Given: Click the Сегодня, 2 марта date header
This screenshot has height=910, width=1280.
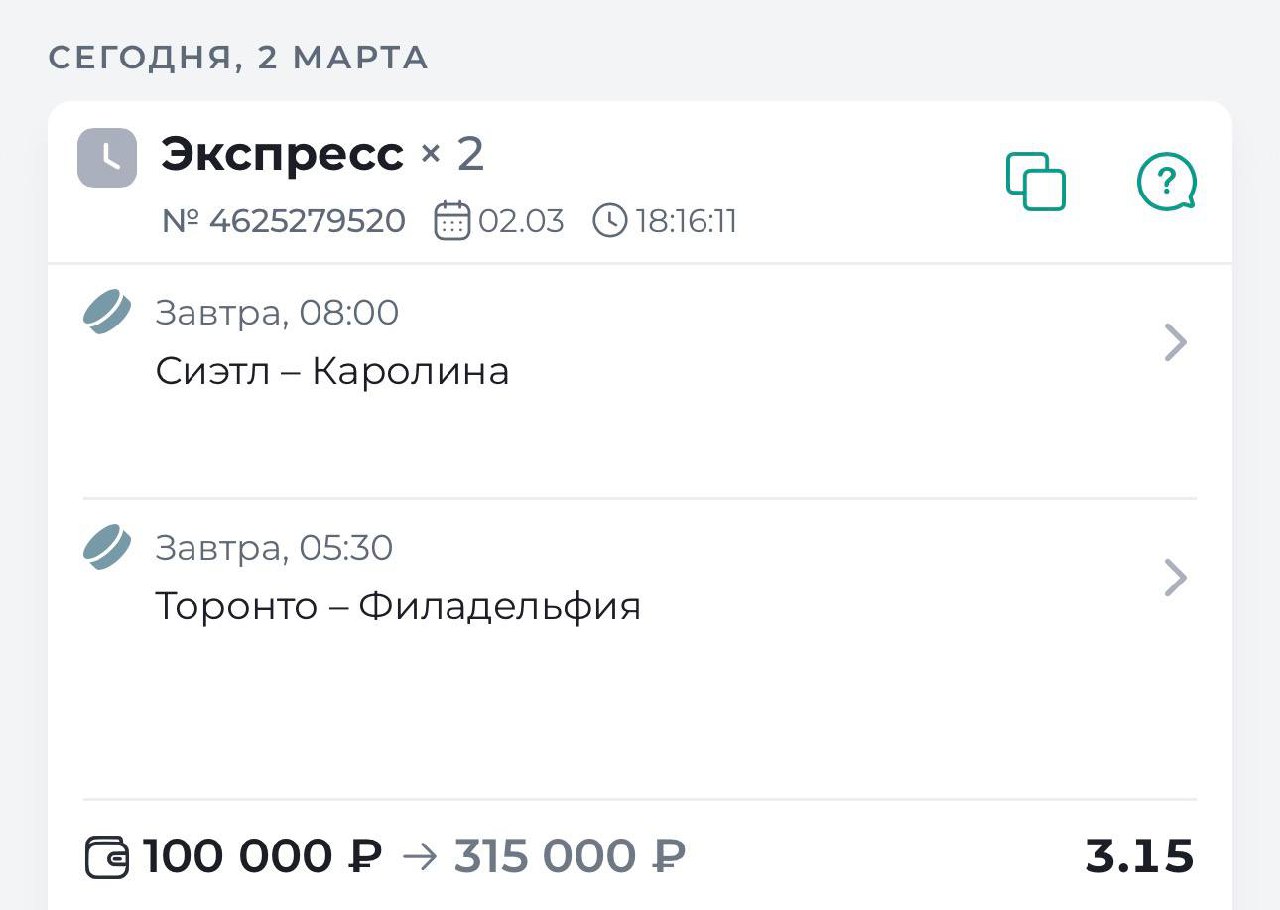Looking at the screenshot, I should pyautogui.click(x=239, y=57).
